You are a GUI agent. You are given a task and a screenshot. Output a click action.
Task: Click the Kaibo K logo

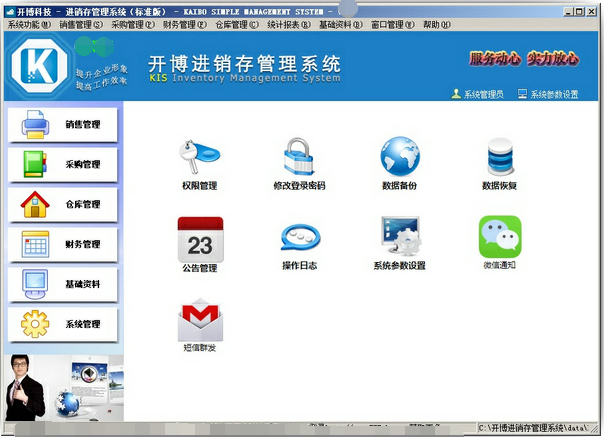(39, 66)
